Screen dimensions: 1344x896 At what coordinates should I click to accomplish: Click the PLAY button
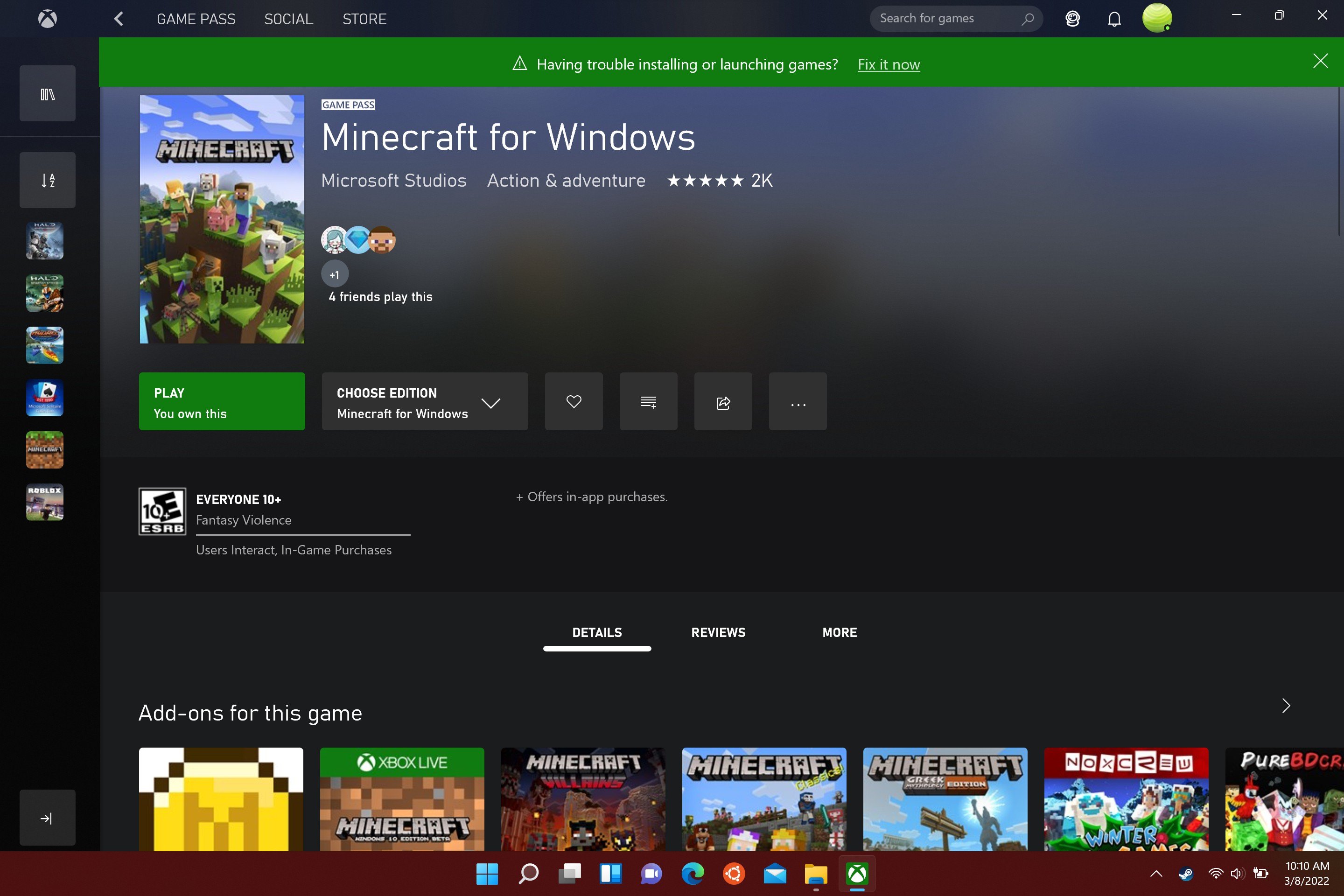[221, 401]
